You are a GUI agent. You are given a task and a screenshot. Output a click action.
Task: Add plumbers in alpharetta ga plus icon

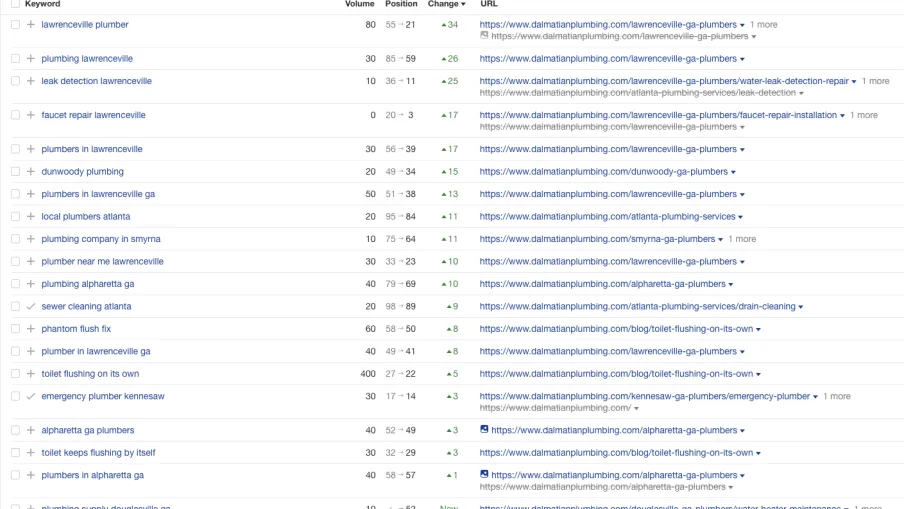[31, 476]
